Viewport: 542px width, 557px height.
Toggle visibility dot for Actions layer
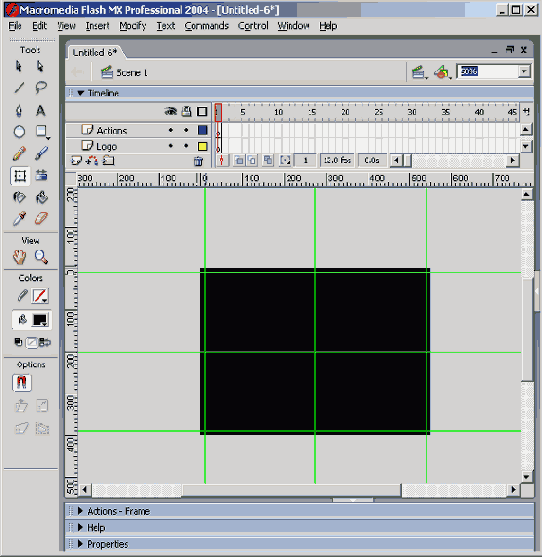click(171, 130)
